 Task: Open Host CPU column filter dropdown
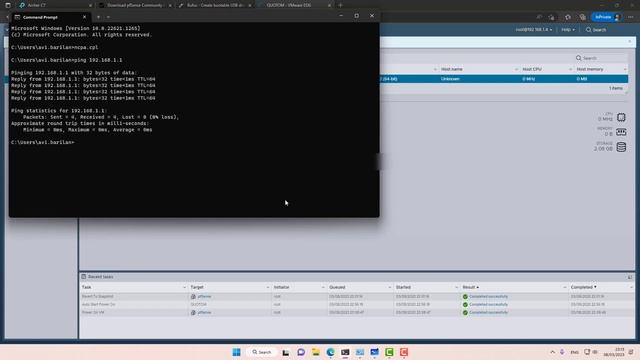pos(570,69)
